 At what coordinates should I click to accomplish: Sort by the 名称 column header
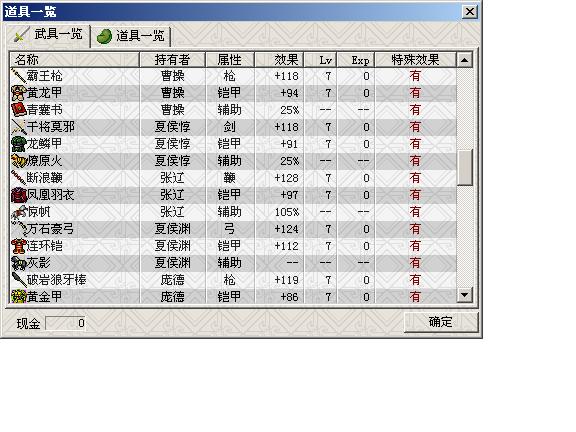74,60
